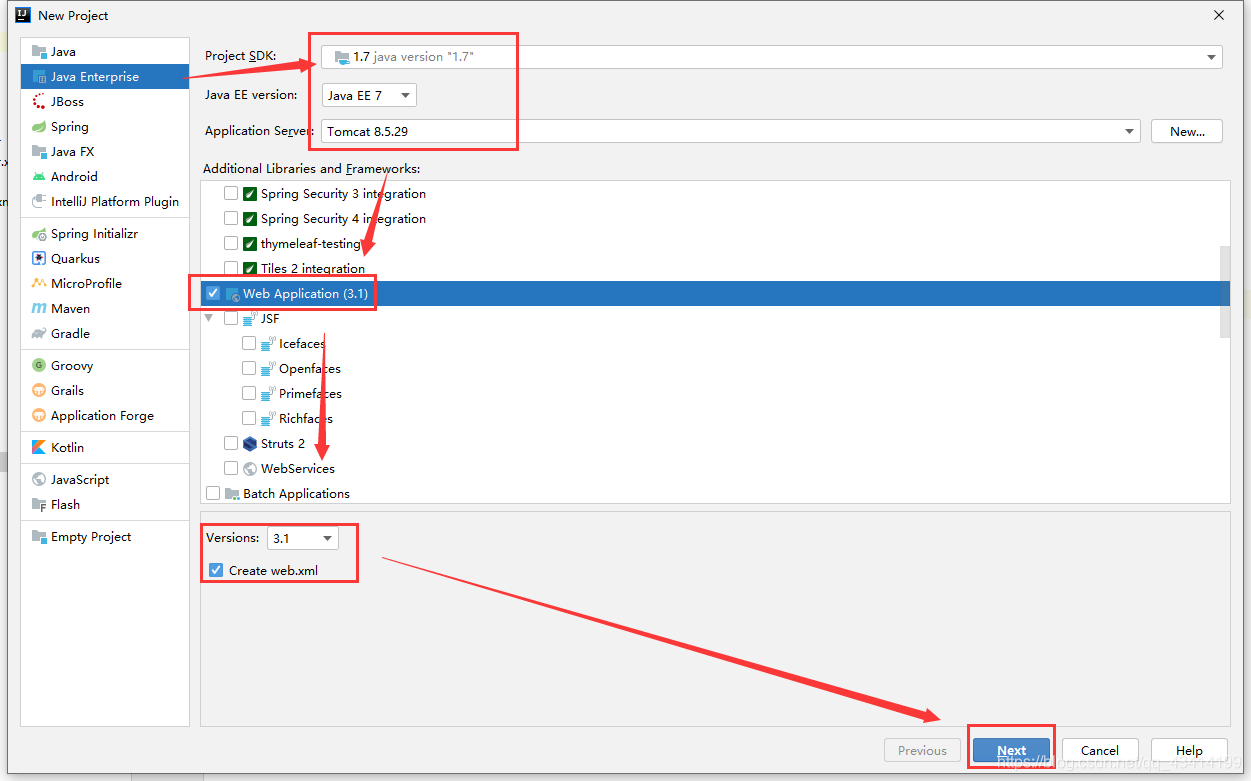
Task: Open the Project SDK dropdown
Action: (772, 57)
